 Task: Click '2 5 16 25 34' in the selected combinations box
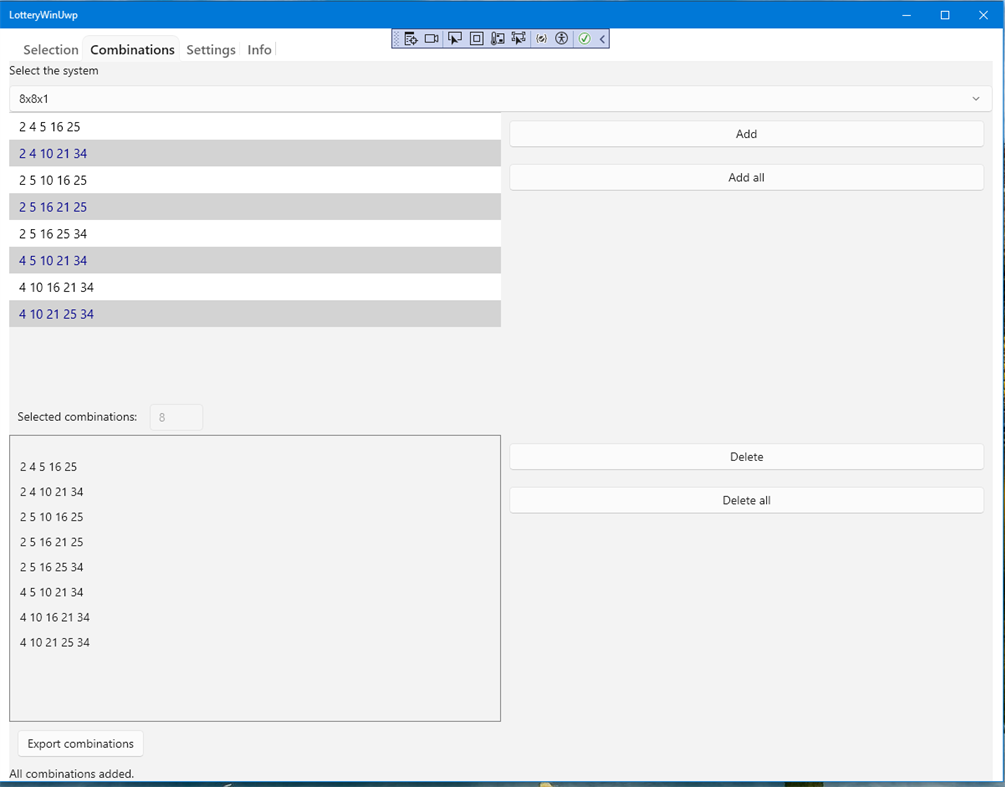[x=51, y=567]
